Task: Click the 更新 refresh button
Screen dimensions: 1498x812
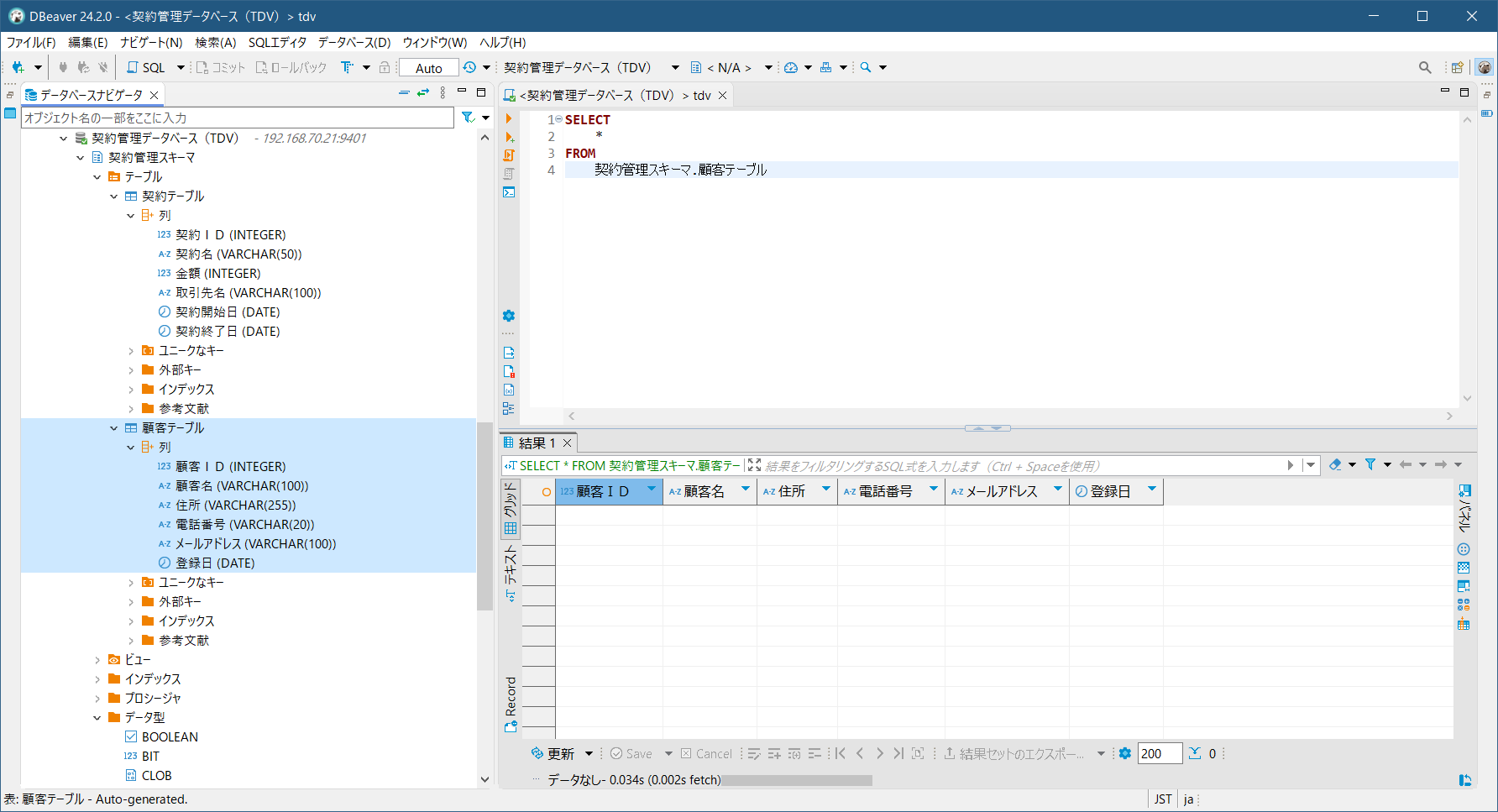Action: [553, 753]
